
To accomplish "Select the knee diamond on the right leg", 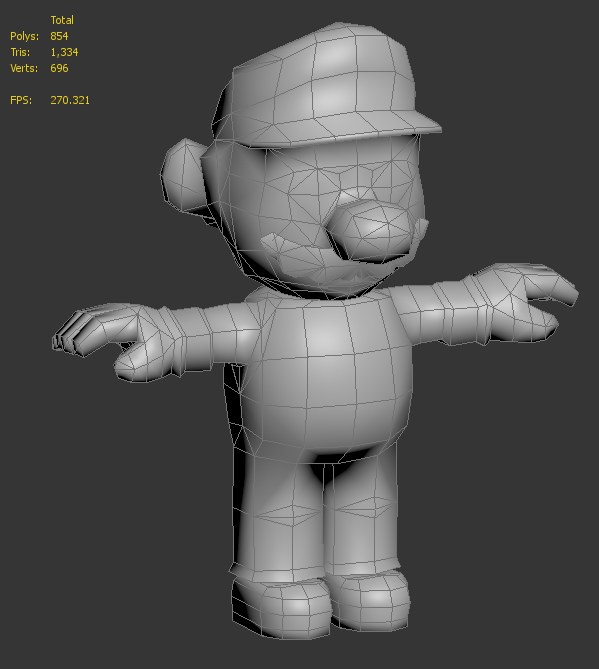I will (x=291, y=515).
